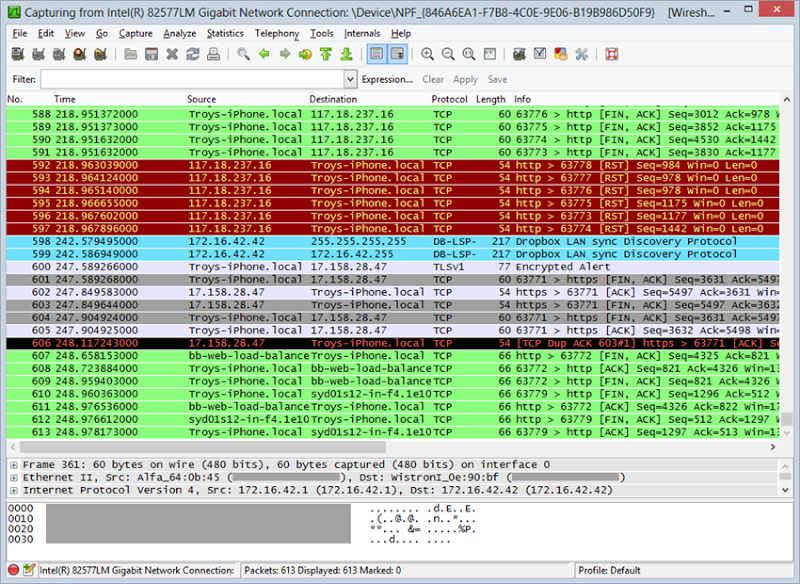Open the Capture Options icon

click(39, 54)
